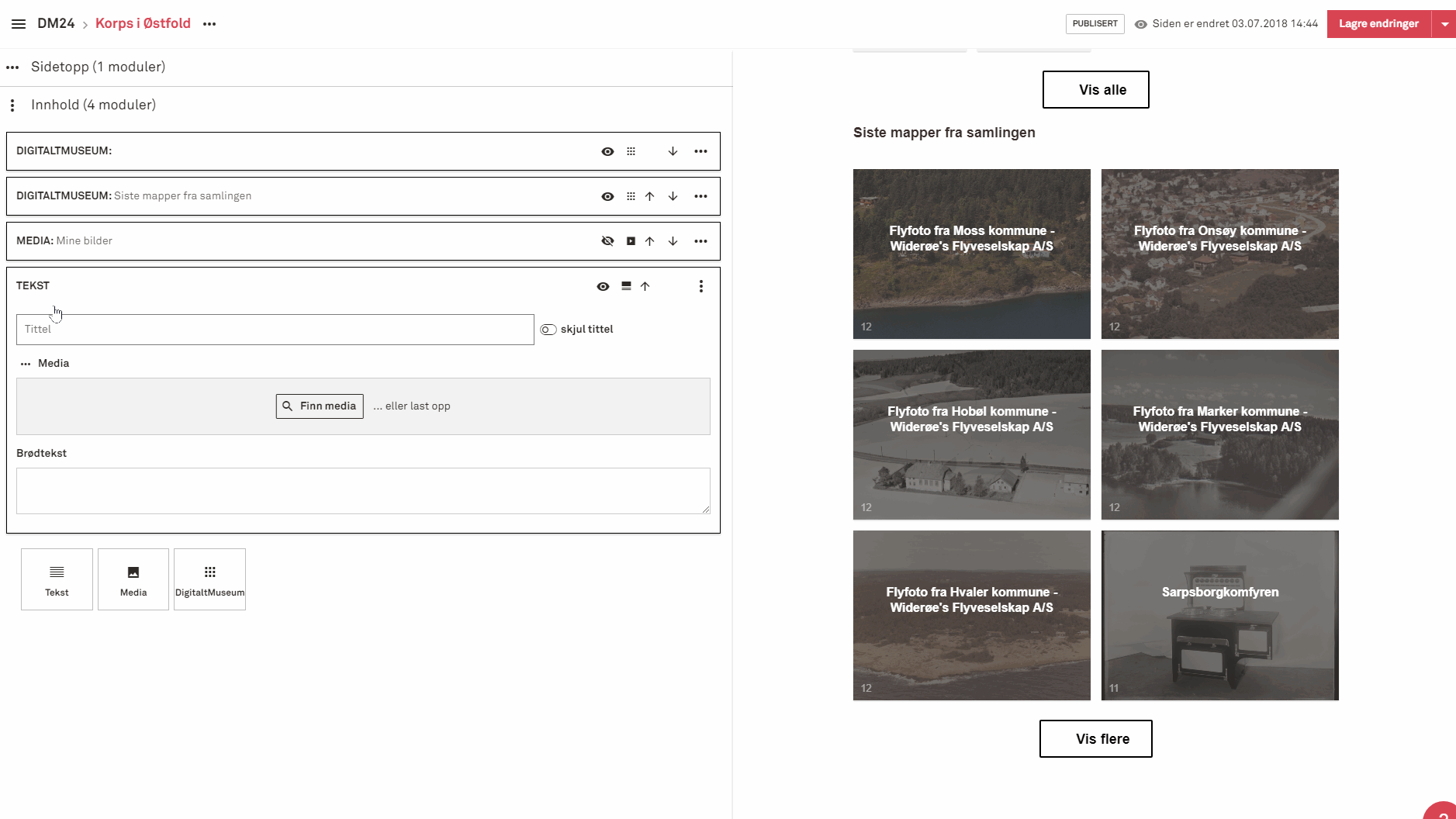Screen dimensions: 1456x819
Task: Open the Lagre endringer dropdown arrow
Action: click(x=1444, y=24)
